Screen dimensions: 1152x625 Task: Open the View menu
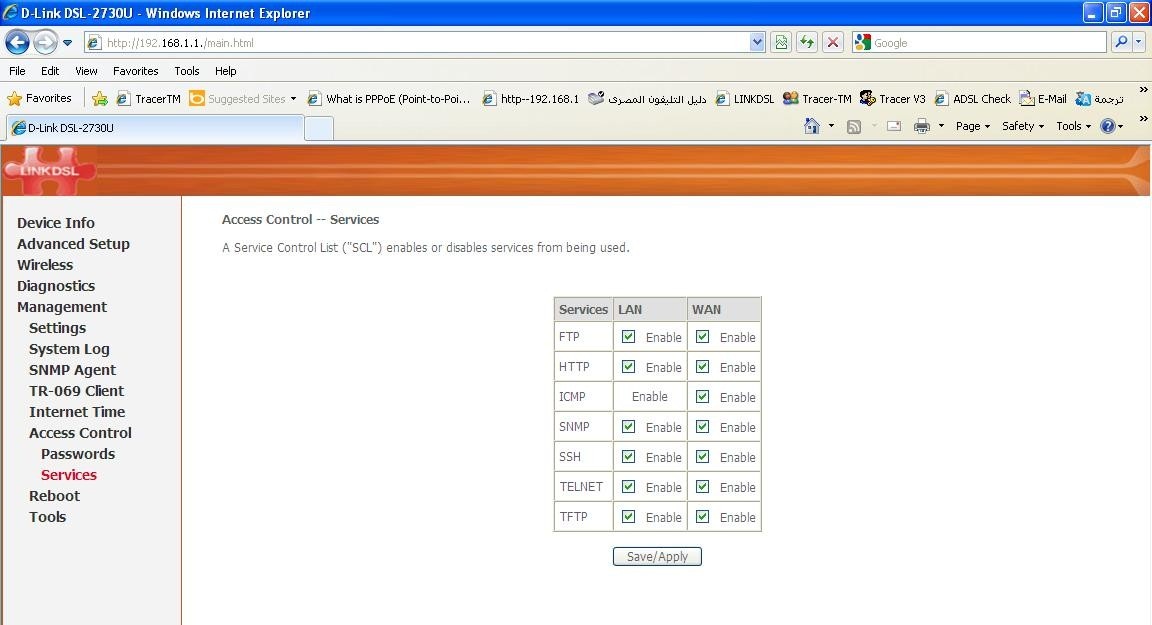pos(86,71)
